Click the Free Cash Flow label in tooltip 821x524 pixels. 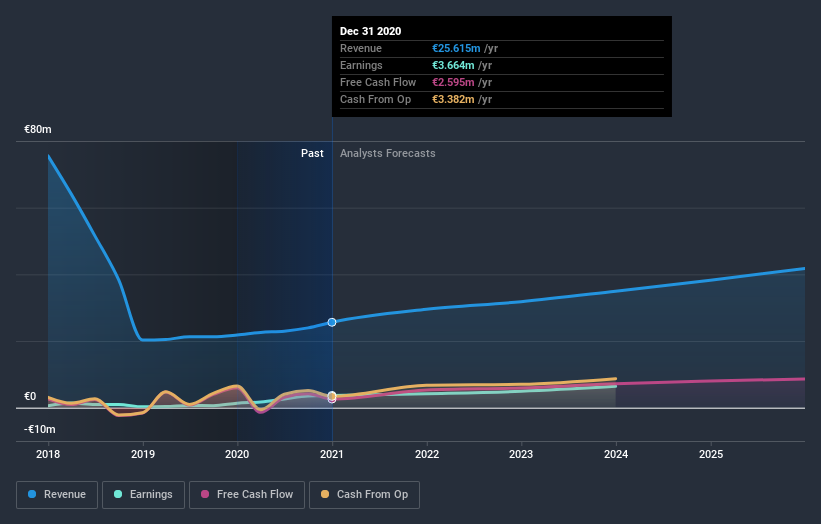pos(378,82)
